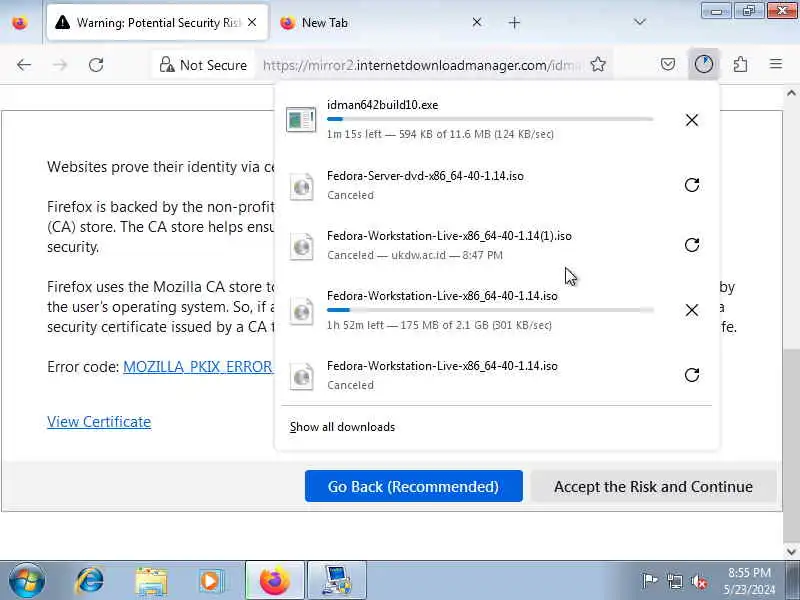
Task: Click the muted volume tray icon
Action: click(698, 581)
